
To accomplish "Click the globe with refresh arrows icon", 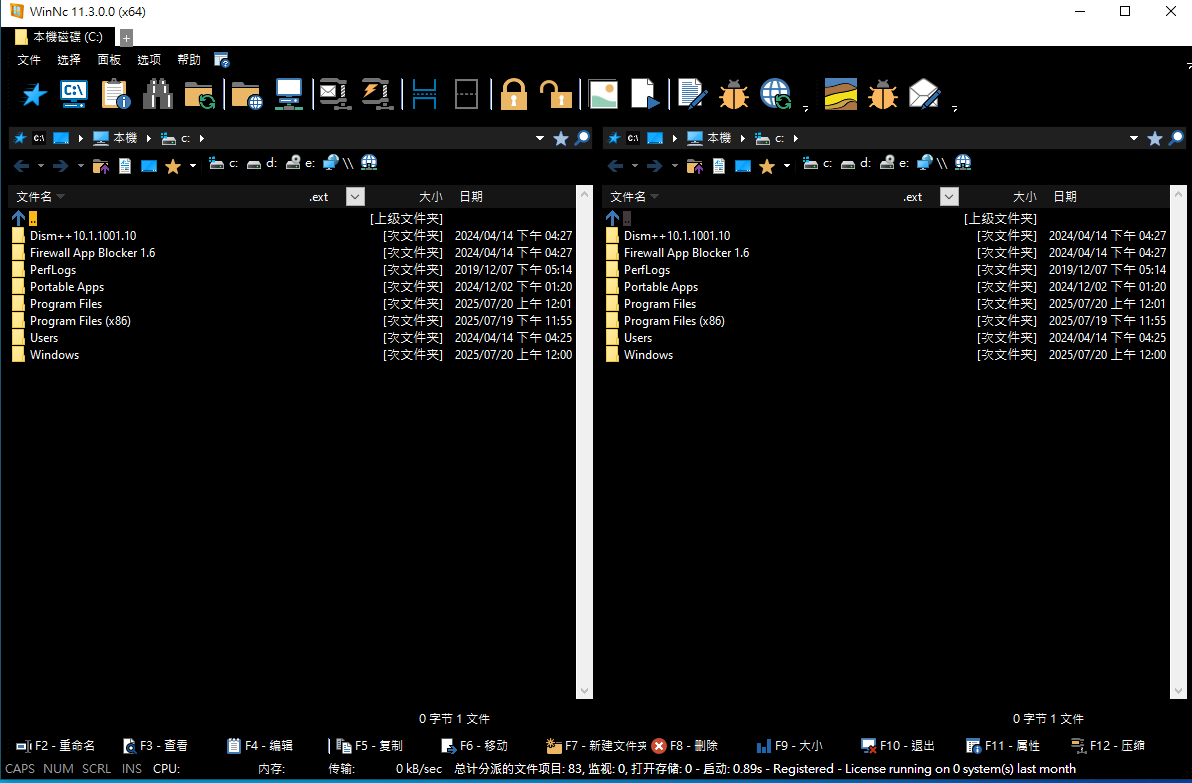I will [775, 94].
